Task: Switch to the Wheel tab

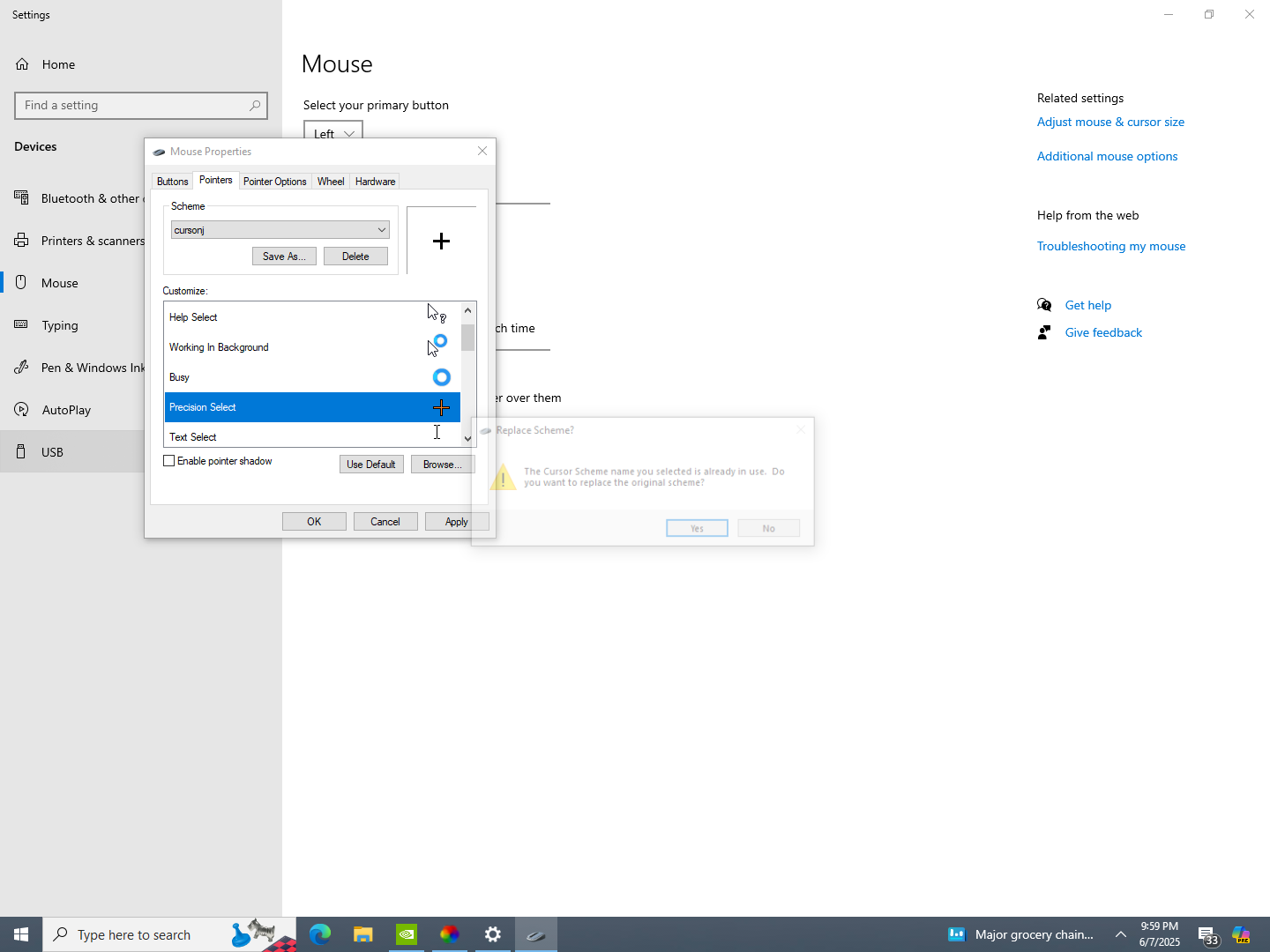Action: (331, 182)
